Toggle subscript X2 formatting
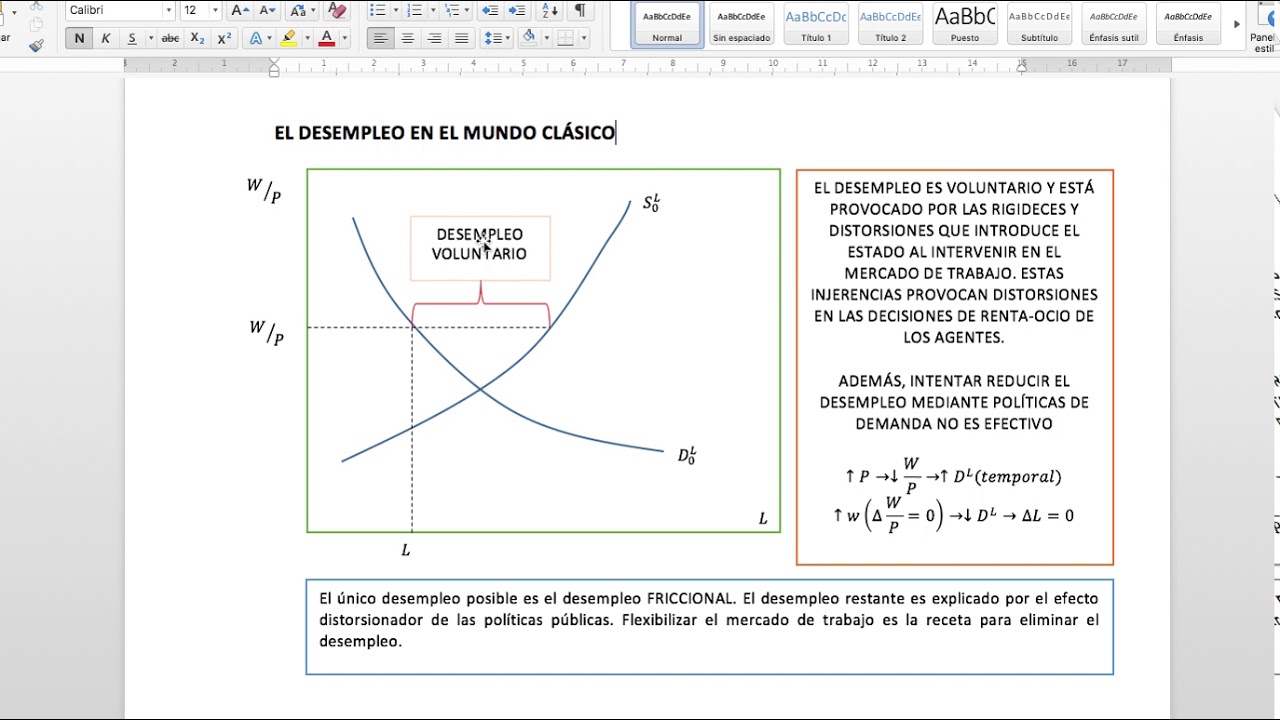 (x=197, y=38)
